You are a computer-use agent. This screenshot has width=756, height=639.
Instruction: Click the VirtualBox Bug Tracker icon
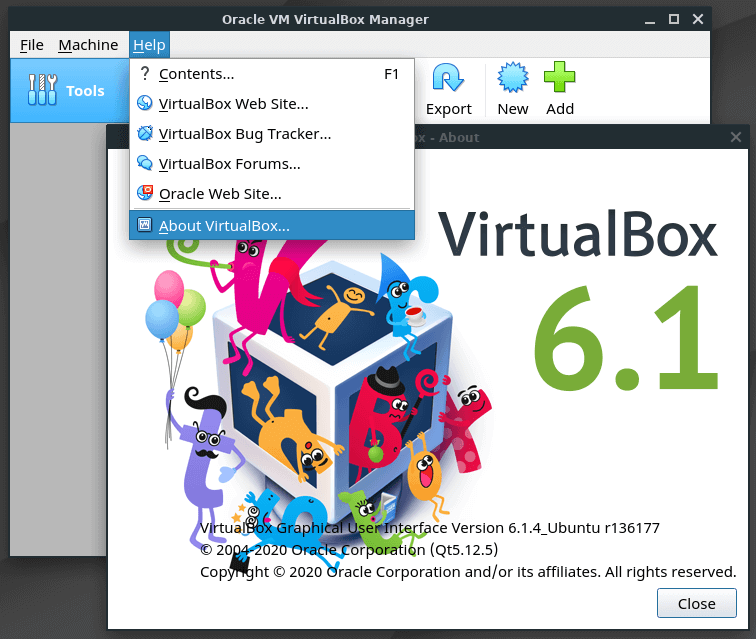click(144, 133)
